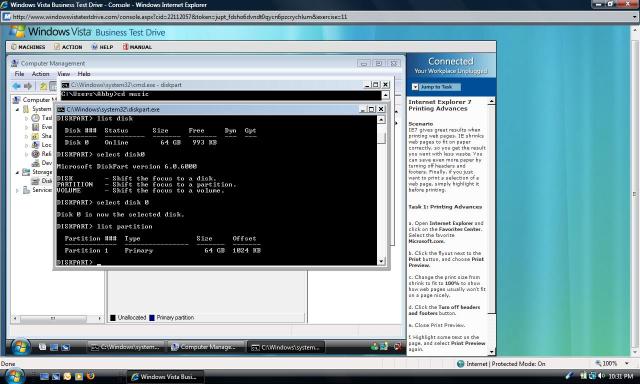The height and width of the screenshot is (384, 640).
Task: Select Reliability and Performance icon in tree
Action: pos(36,154)
